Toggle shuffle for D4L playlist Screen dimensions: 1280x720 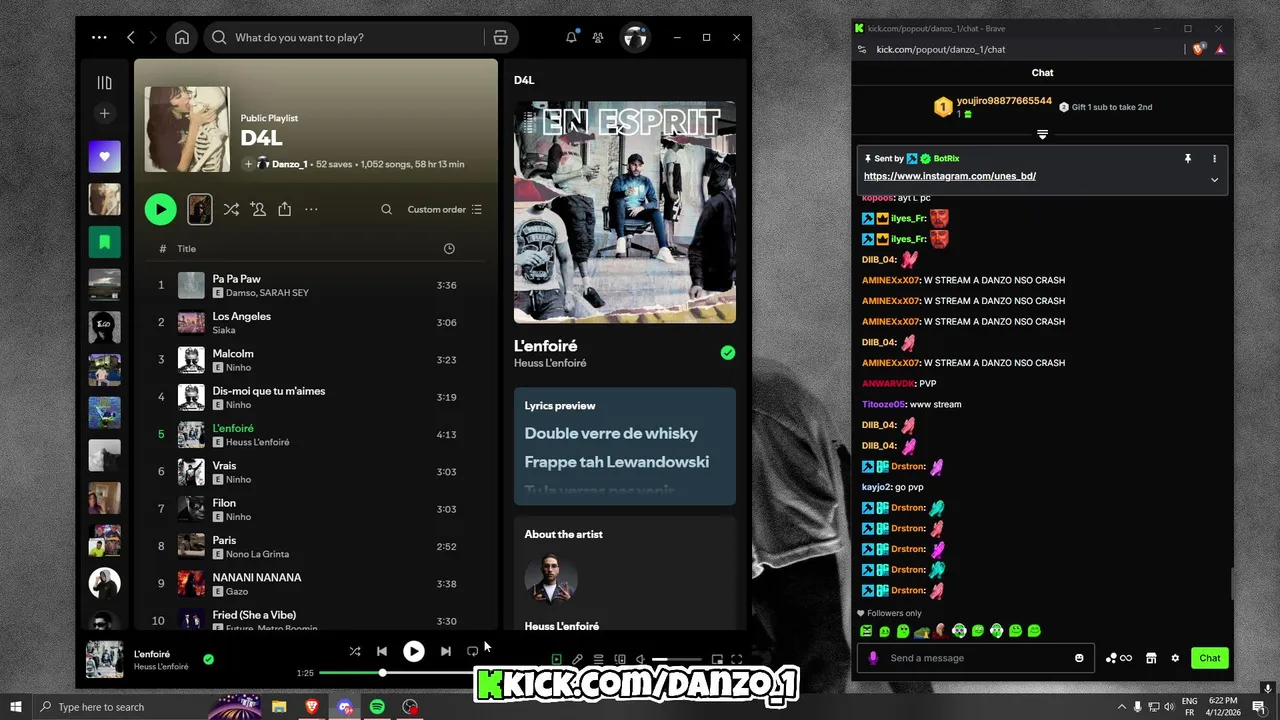tap(231, 209)
